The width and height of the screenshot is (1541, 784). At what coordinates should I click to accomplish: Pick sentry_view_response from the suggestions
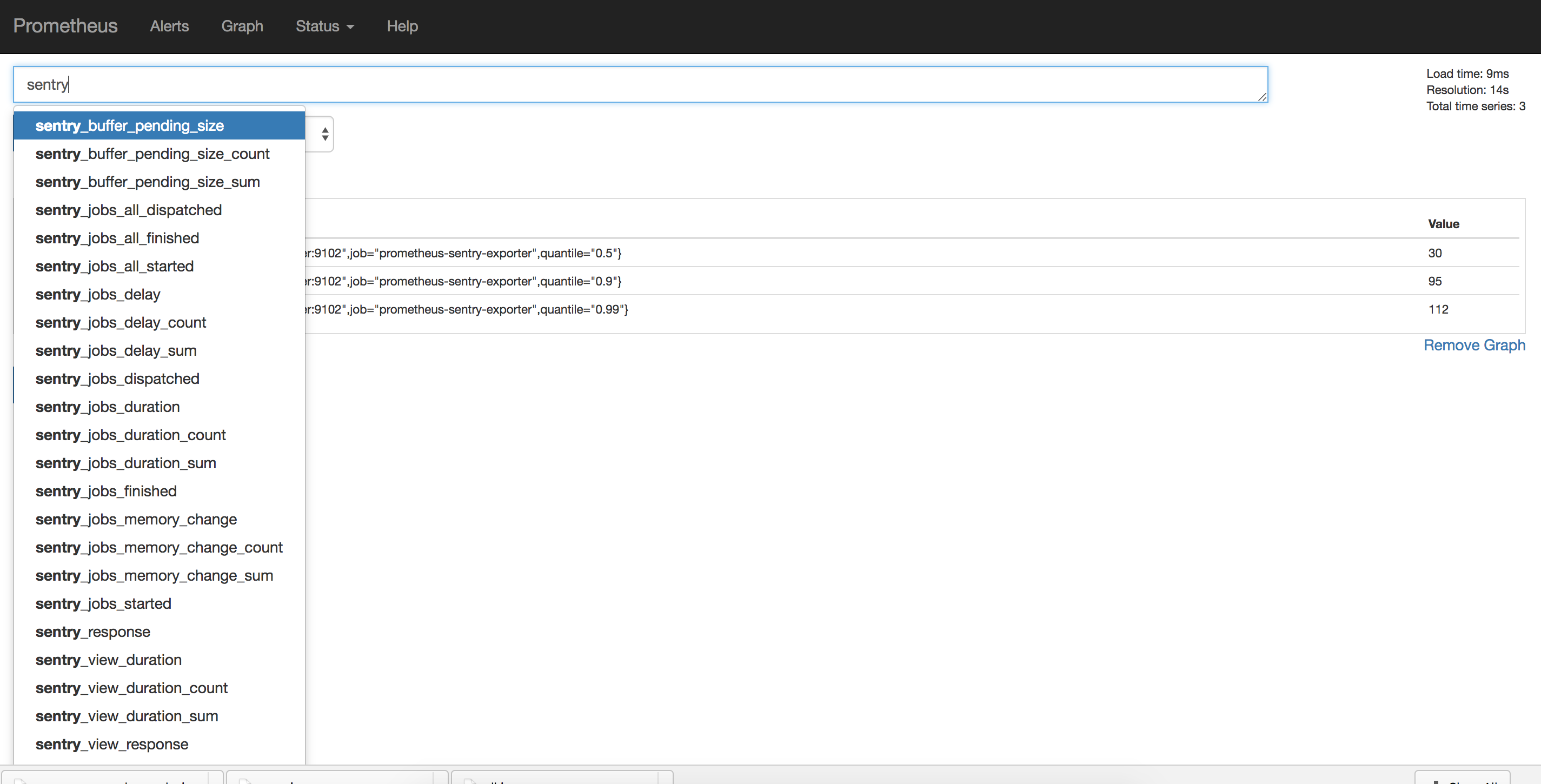click(x=112, y=744)
